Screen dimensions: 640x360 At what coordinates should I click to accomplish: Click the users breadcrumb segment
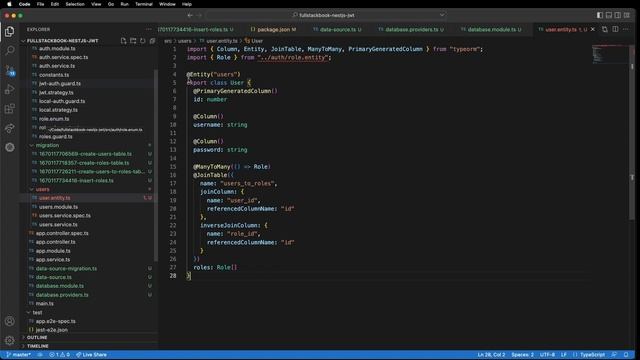coord(184,41)
